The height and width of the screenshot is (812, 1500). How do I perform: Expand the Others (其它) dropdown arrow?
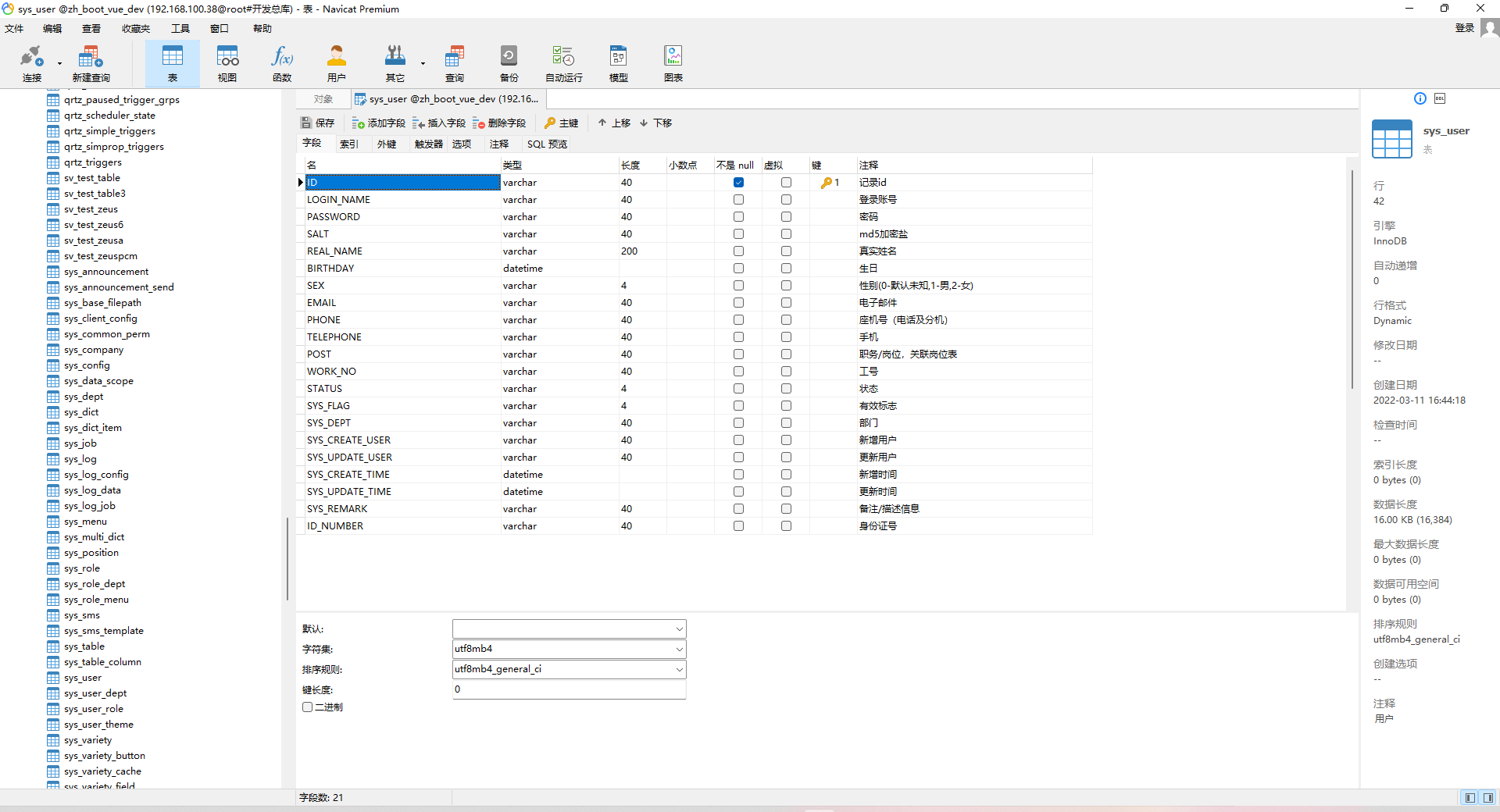[x=423, y=63]
